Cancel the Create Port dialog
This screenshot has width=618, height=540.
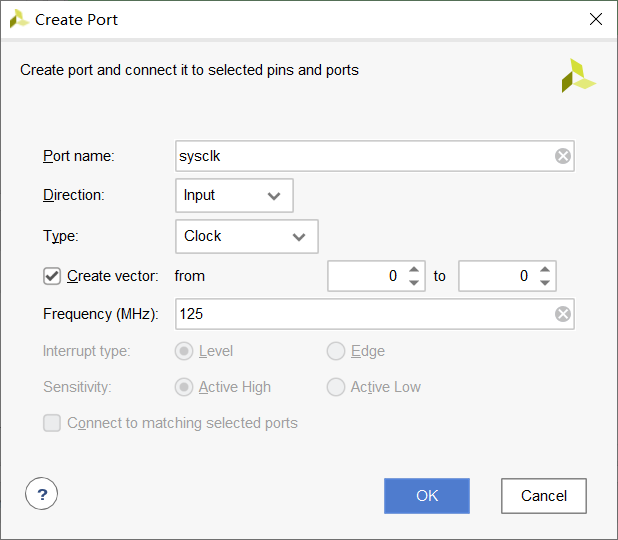pos(544,496)
